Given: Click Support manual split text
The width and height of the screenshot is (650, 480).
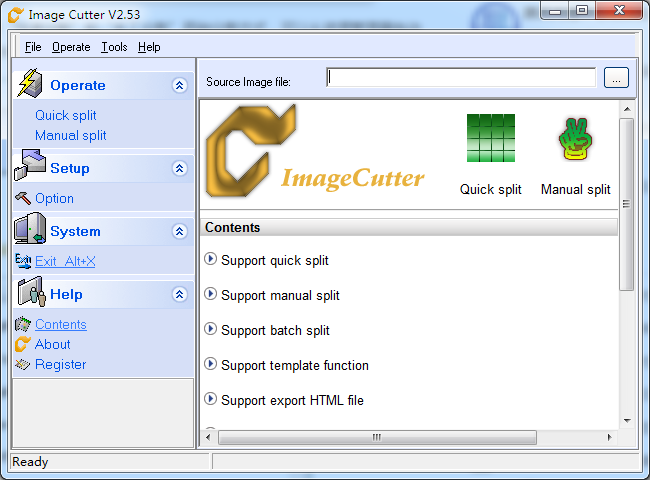Looking at the screenshot, I should pyautogui.click(x=280, y=296).
